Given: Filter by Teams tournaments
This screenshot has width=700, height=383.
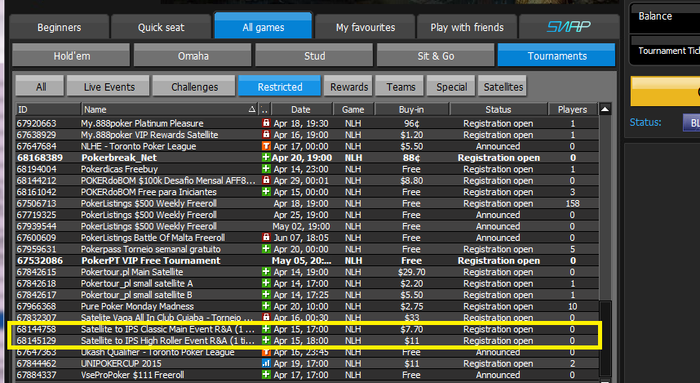Looking at the screenshot, I should [400, 87].
